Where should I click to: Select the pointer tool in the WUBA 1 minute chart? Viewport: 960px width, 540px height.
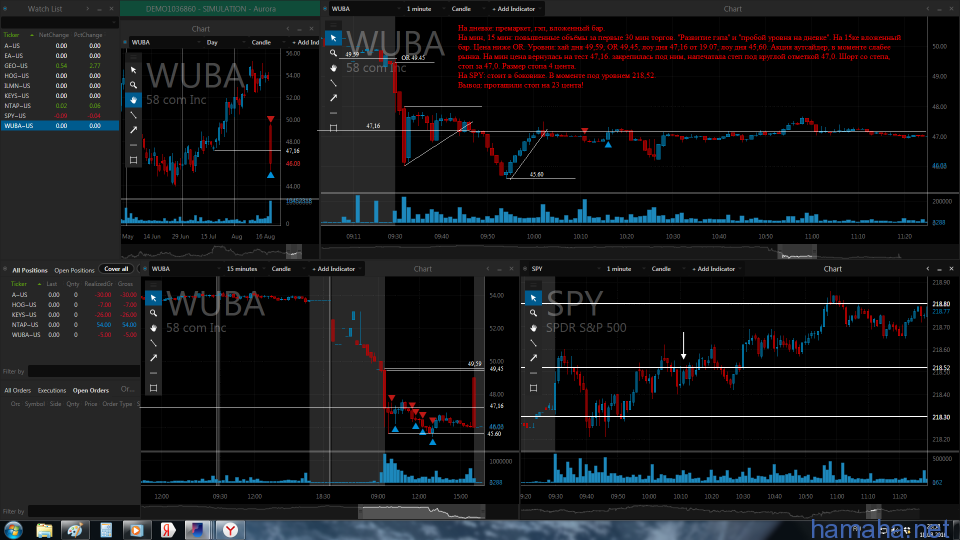tap(333, 38)
